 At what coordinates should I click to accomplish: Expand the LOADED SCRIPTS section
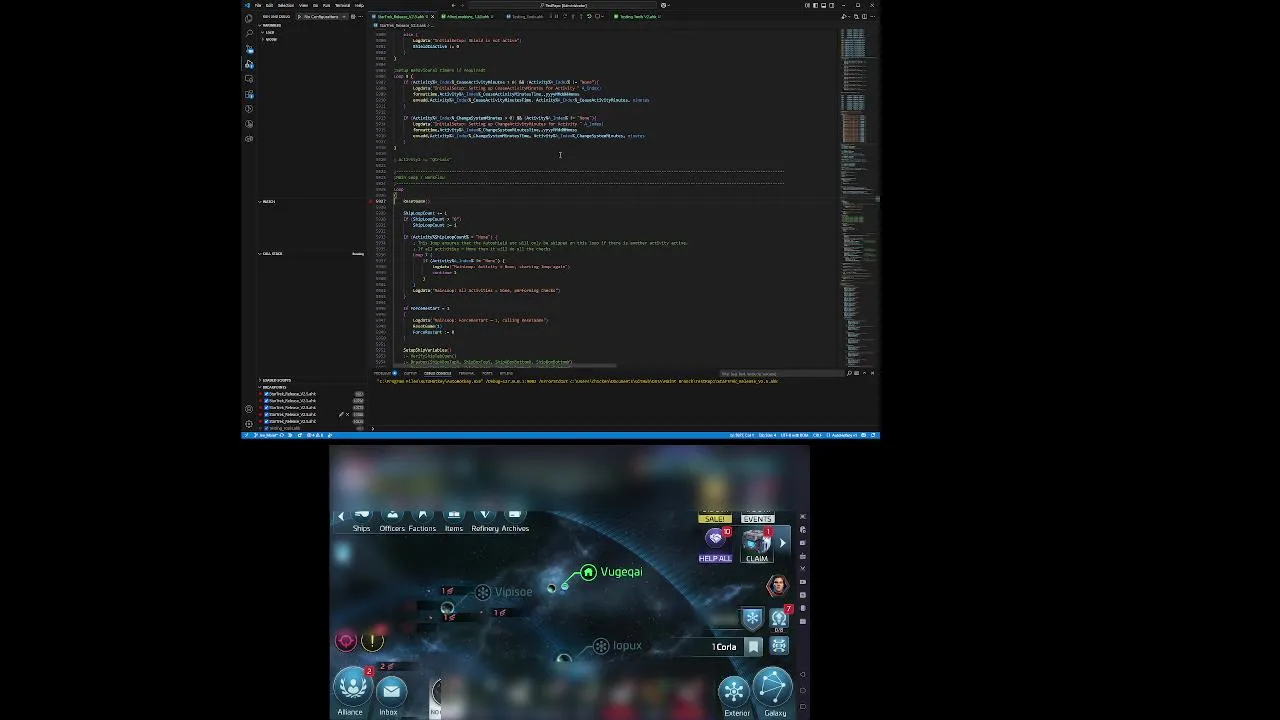[275, 380]
